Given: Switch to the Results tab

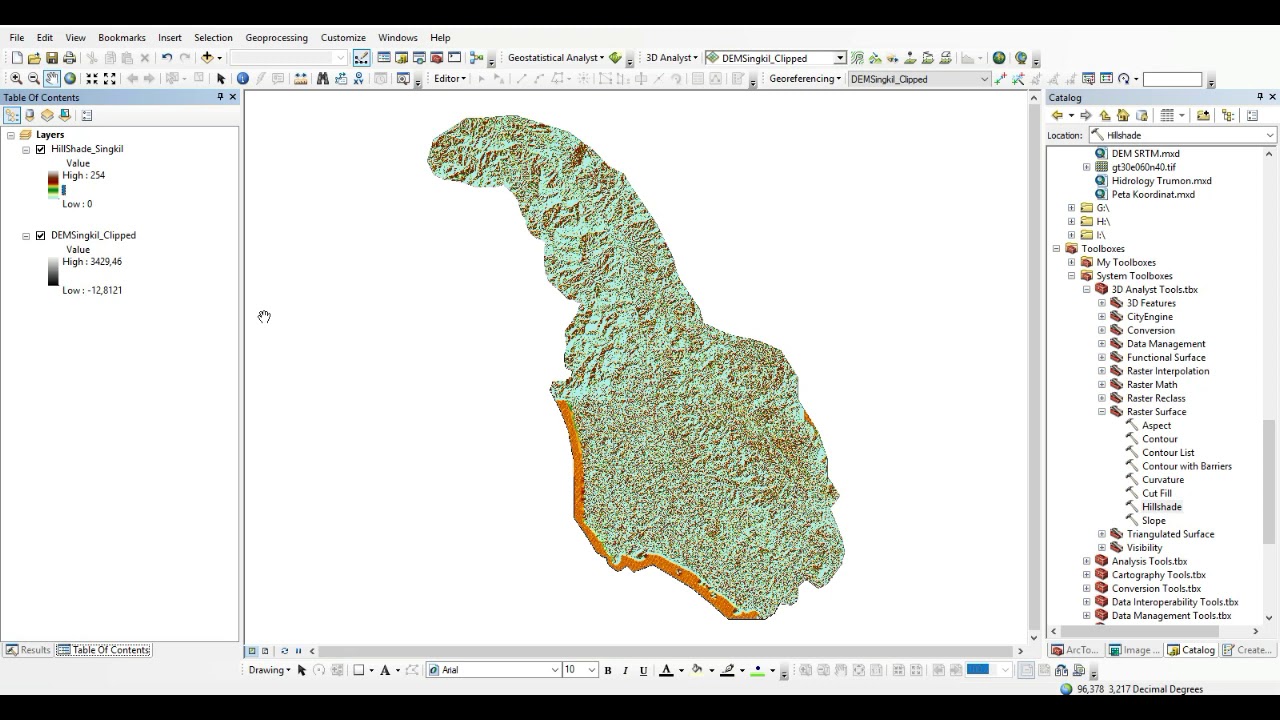Looking at the screenshot, I should point(28,650).
